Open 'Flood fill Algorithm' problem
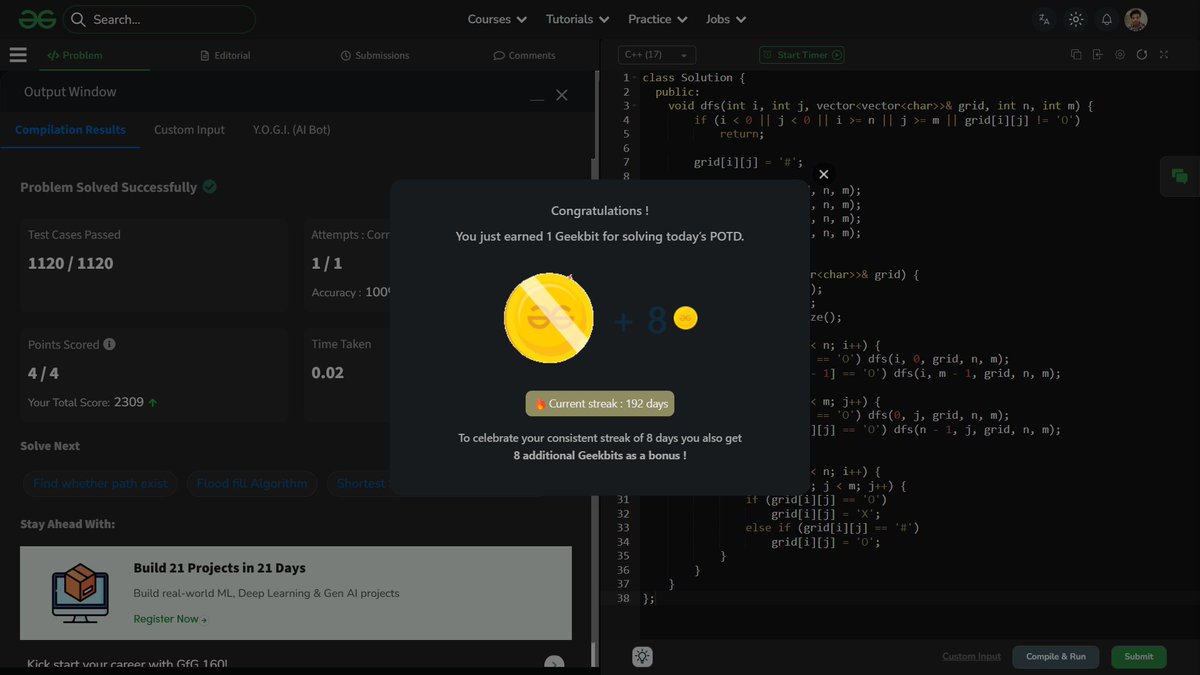This screenshot has width=1200, height=675. tap(252, 483)
